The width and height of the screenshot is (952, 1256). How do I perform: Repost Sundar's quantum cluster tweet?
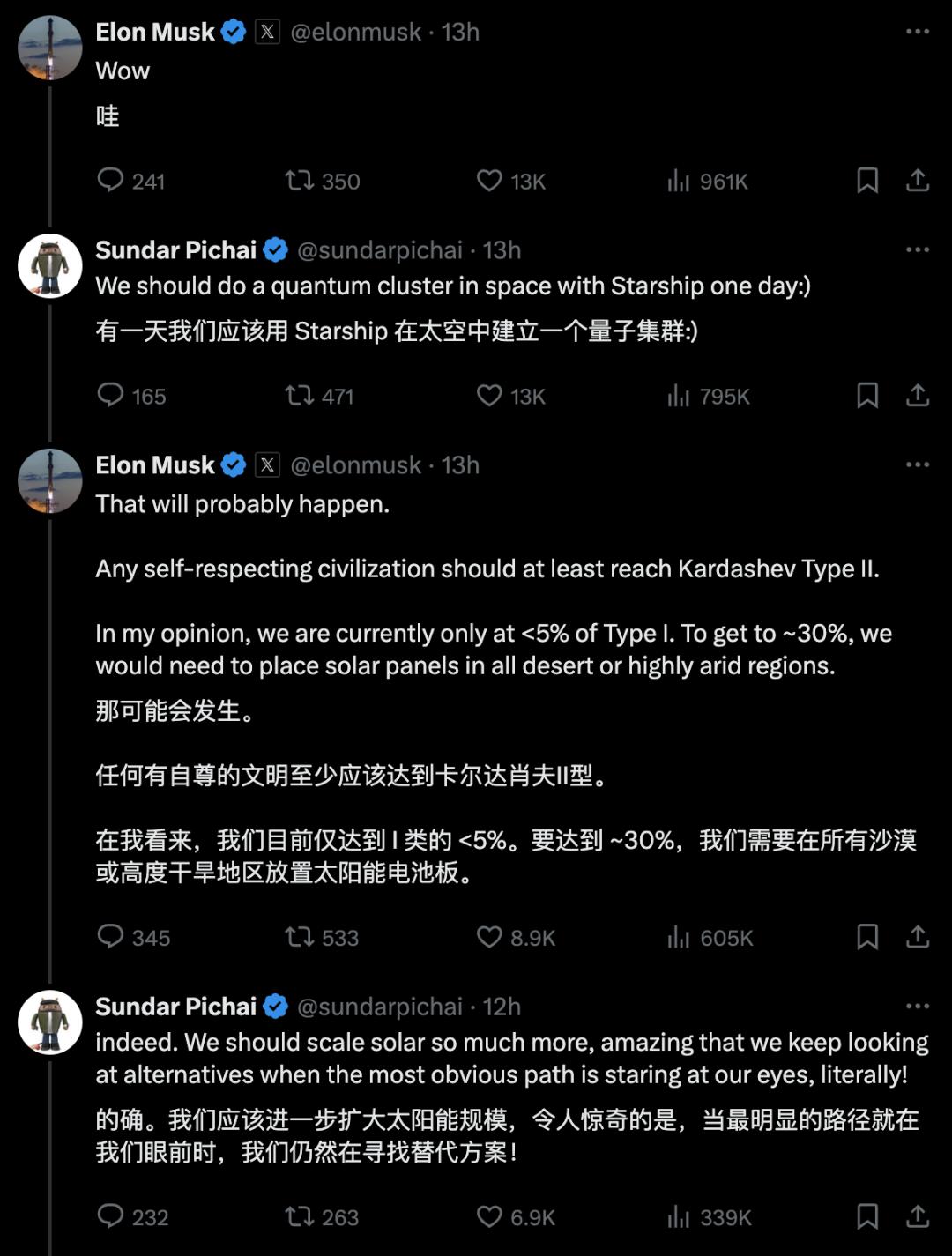pyautogui.click(x=300, y=396)
